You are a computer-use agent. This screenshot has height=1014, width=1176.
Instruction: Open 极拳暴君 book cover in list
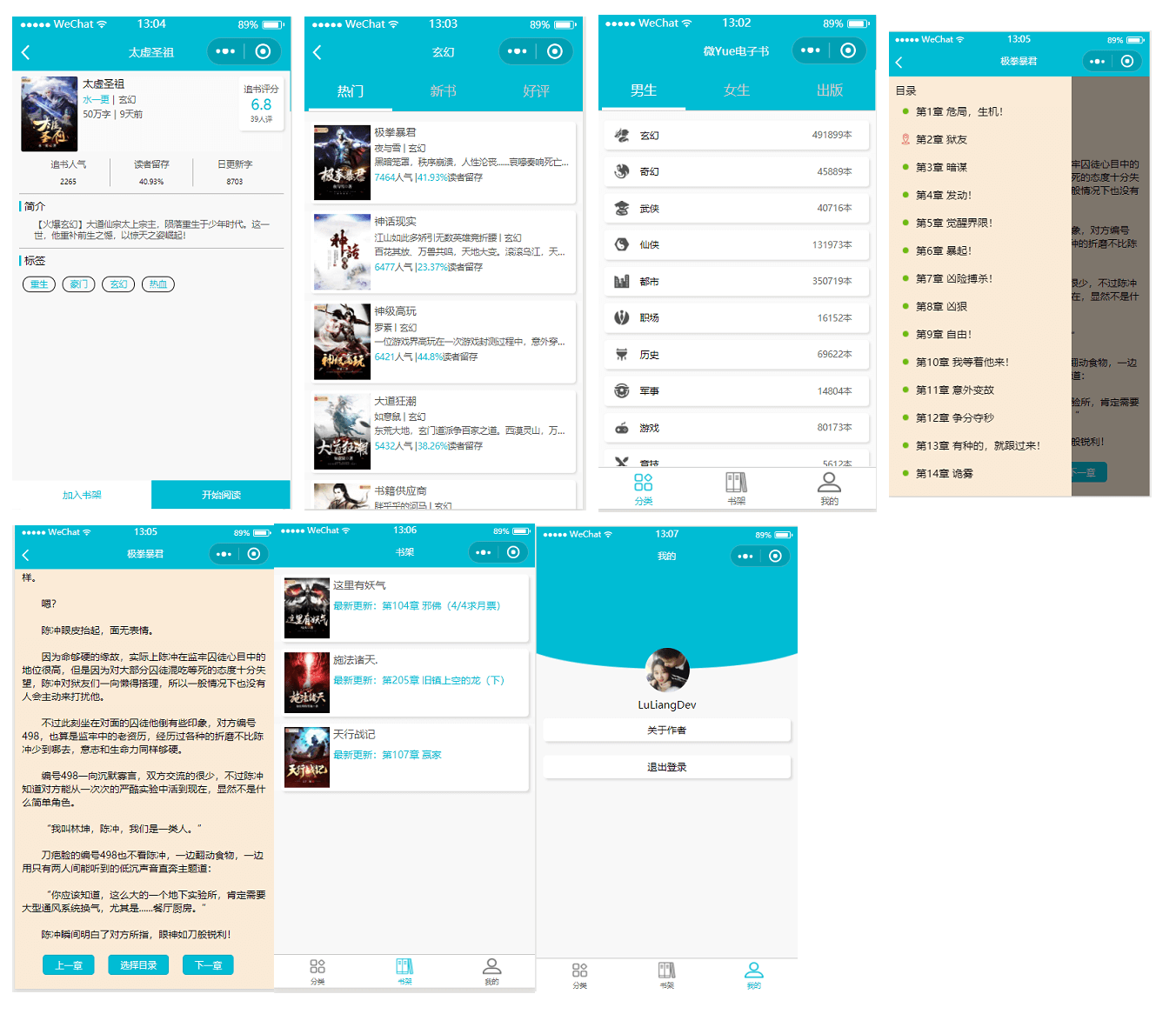(x=342, y=162)
